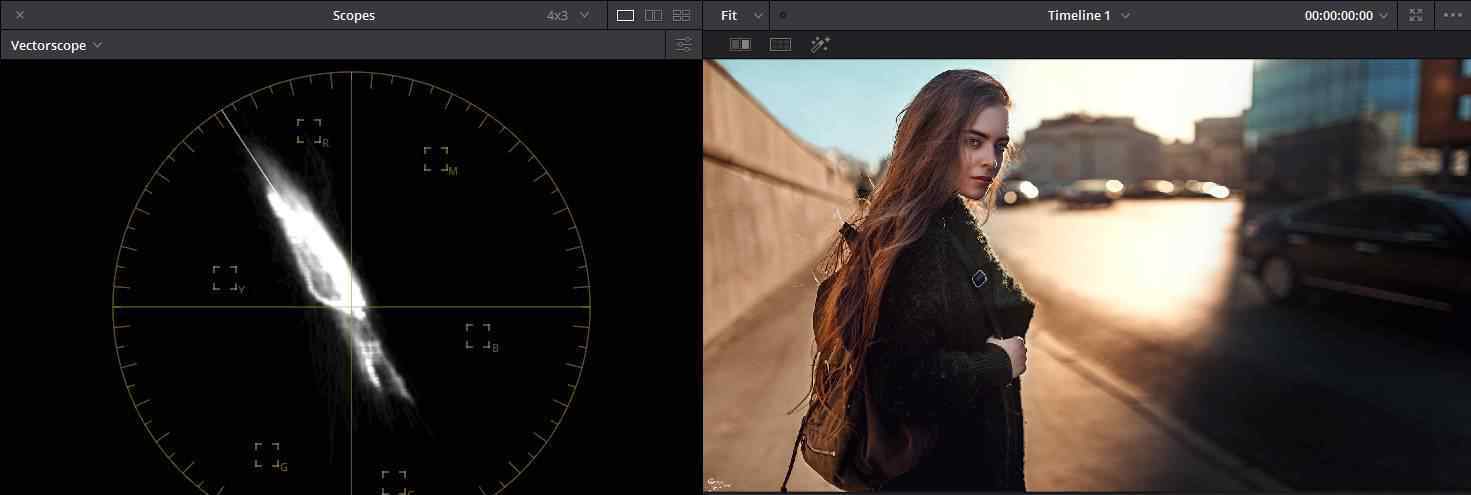Open the Timeline 1 dropdown
The image size is (1471, 495).
click(x=1089, y=15)
